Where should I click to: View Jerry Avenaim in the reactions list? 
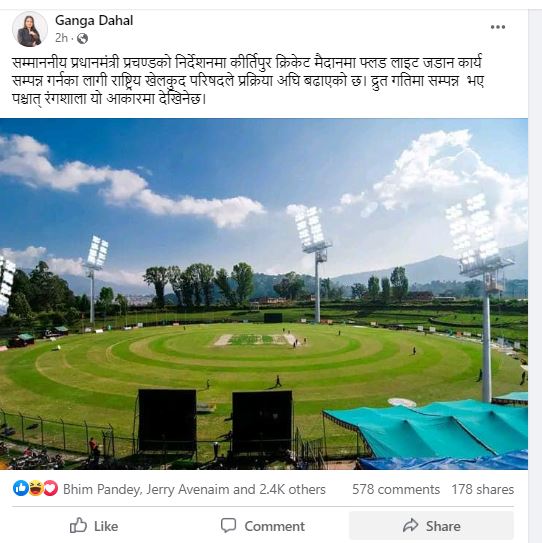pos(187,489)
